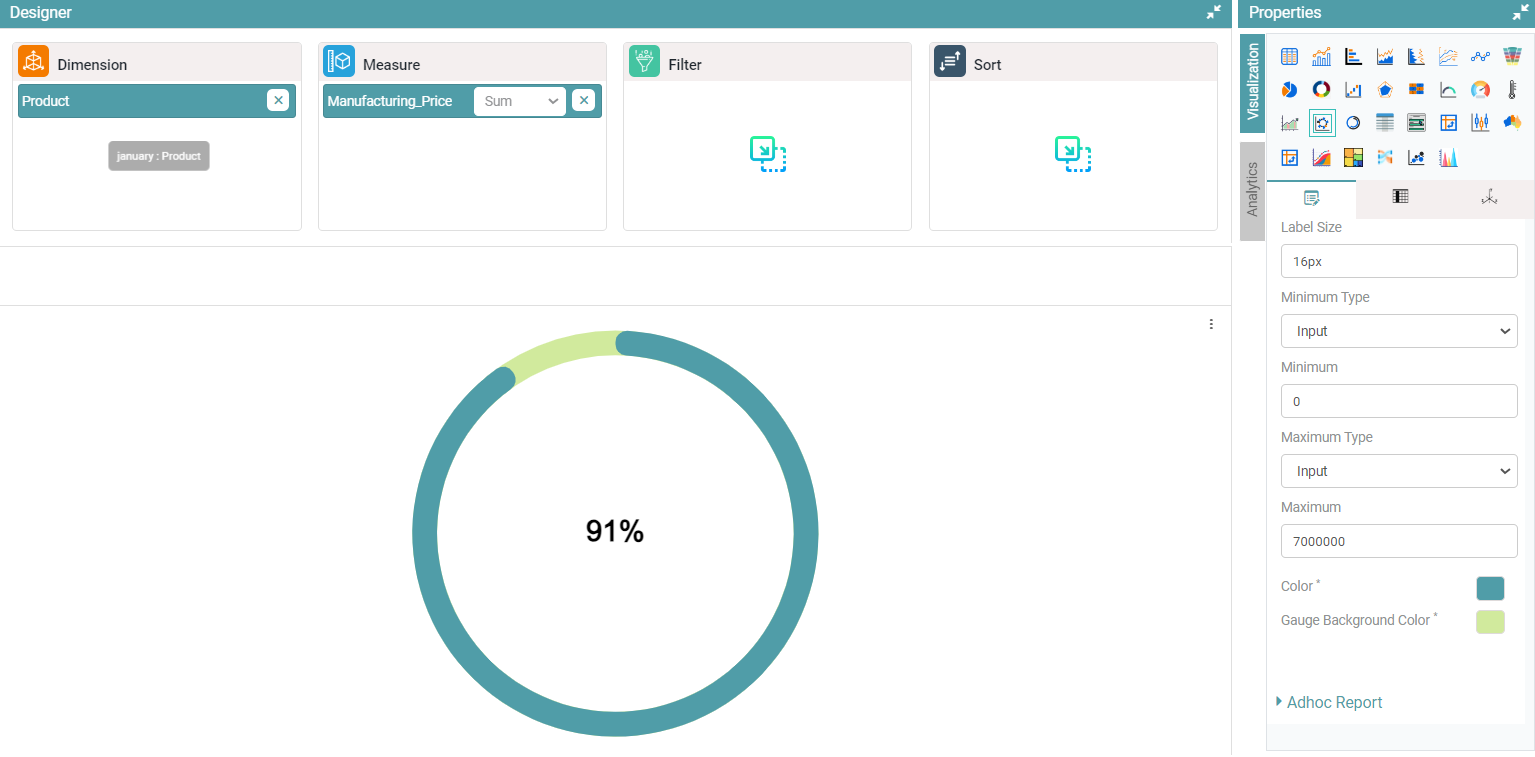
Task: Switch to the Analytics side tab
Action: point(1252,191)
